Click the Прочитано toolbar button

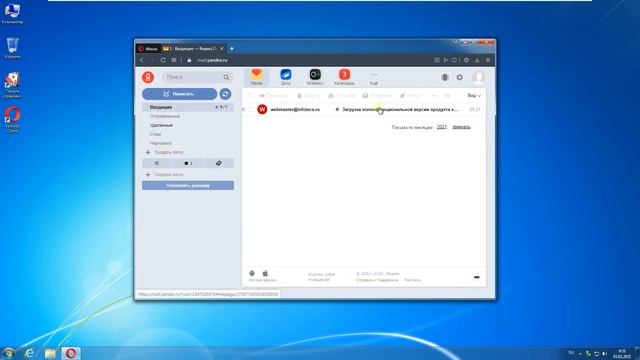coord(377,96)
